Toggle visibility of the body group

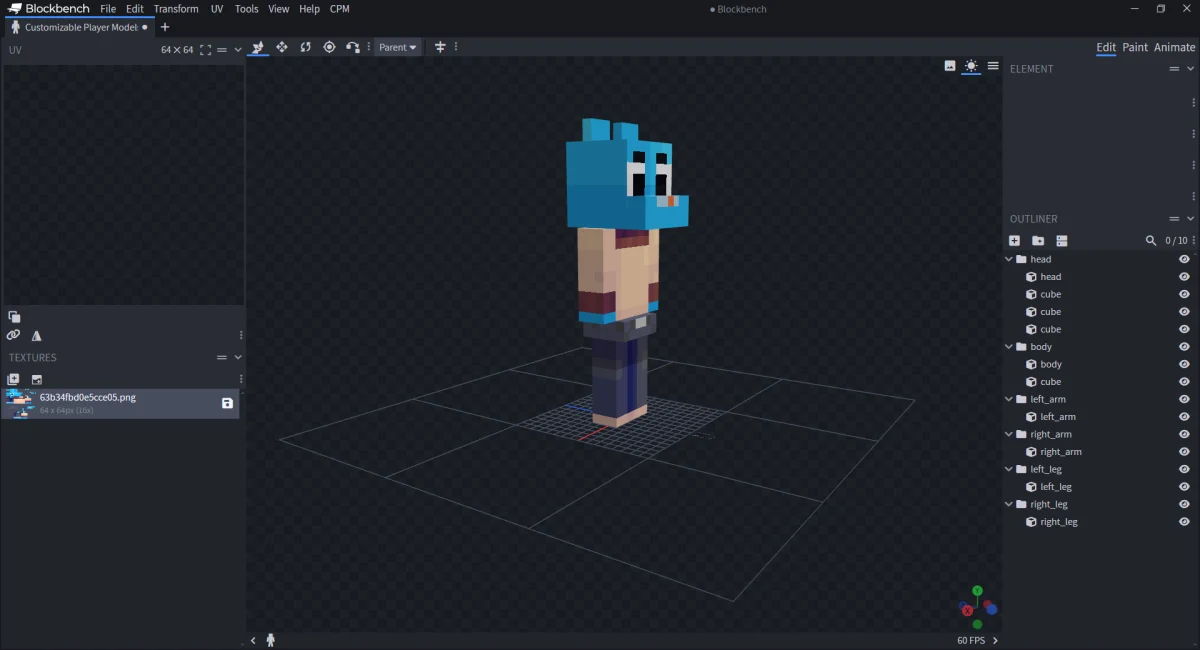[x=1184, y=347]
